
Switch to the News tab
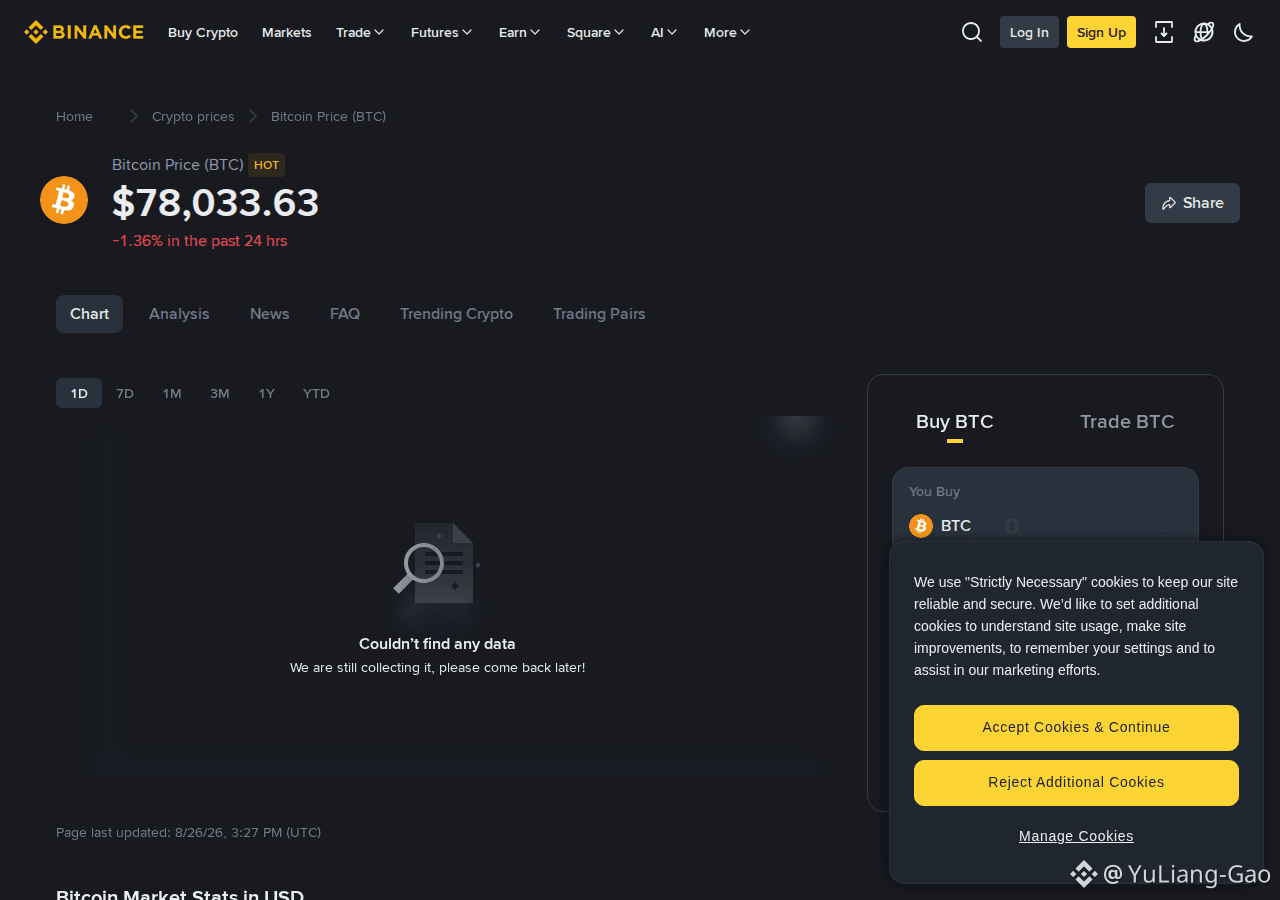pyautogui.click(x=270, y=314)
